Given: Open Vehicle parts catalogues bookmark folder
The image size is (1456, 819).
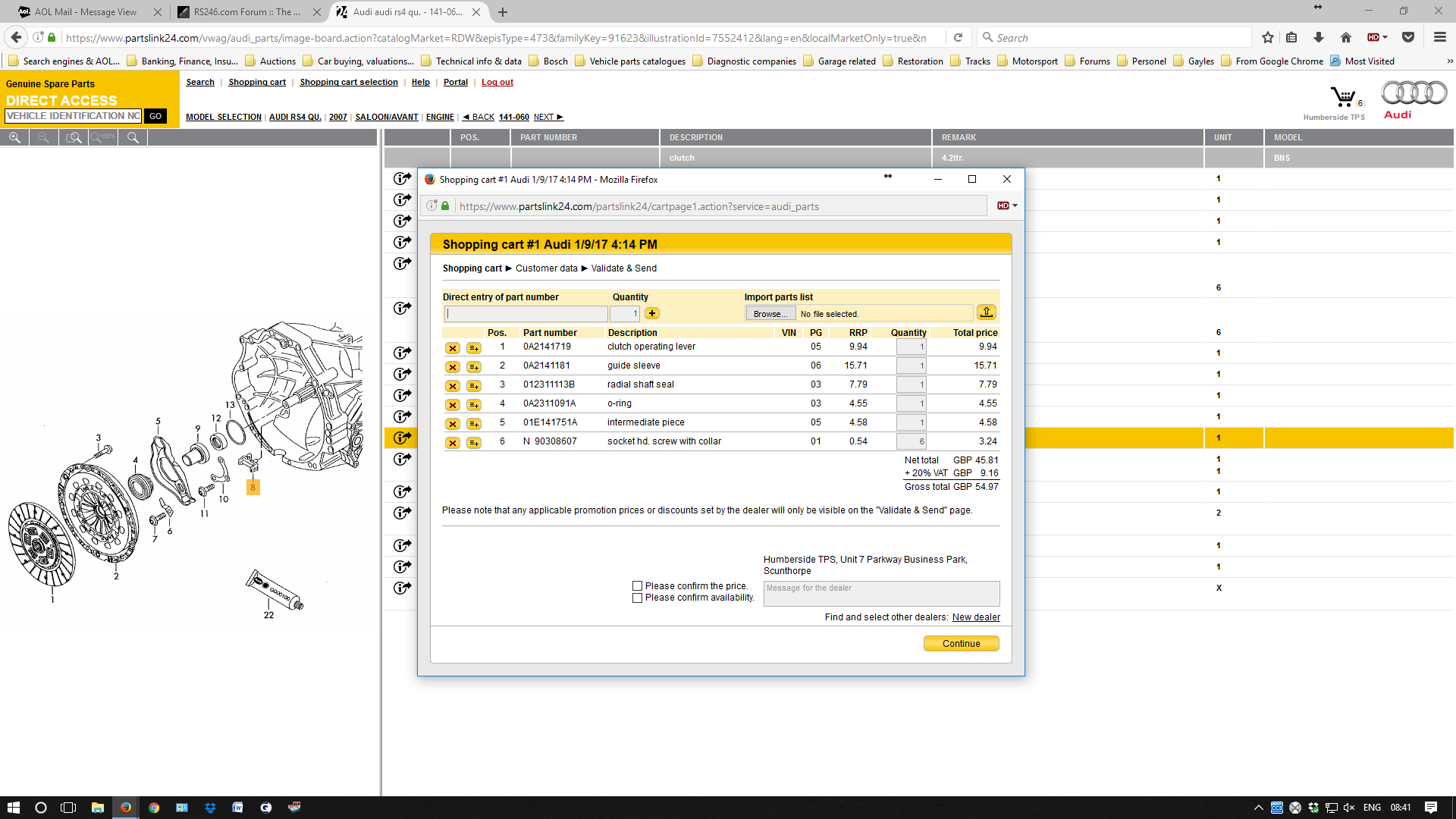Looking at the screenshot, I should click(630, 61).
